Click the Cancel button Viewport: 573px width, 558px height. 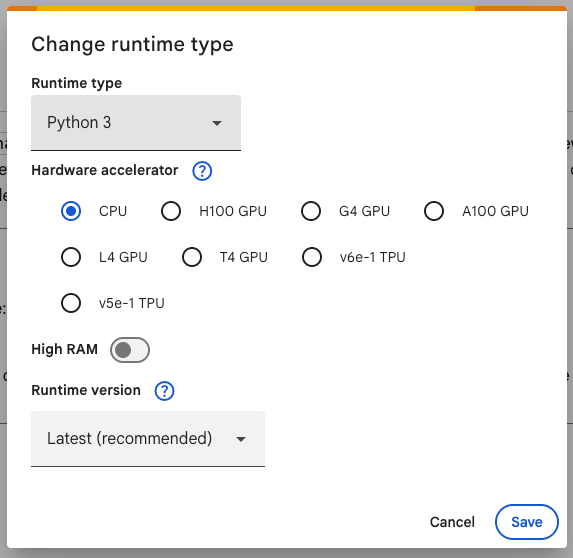[x=452, y=522]
